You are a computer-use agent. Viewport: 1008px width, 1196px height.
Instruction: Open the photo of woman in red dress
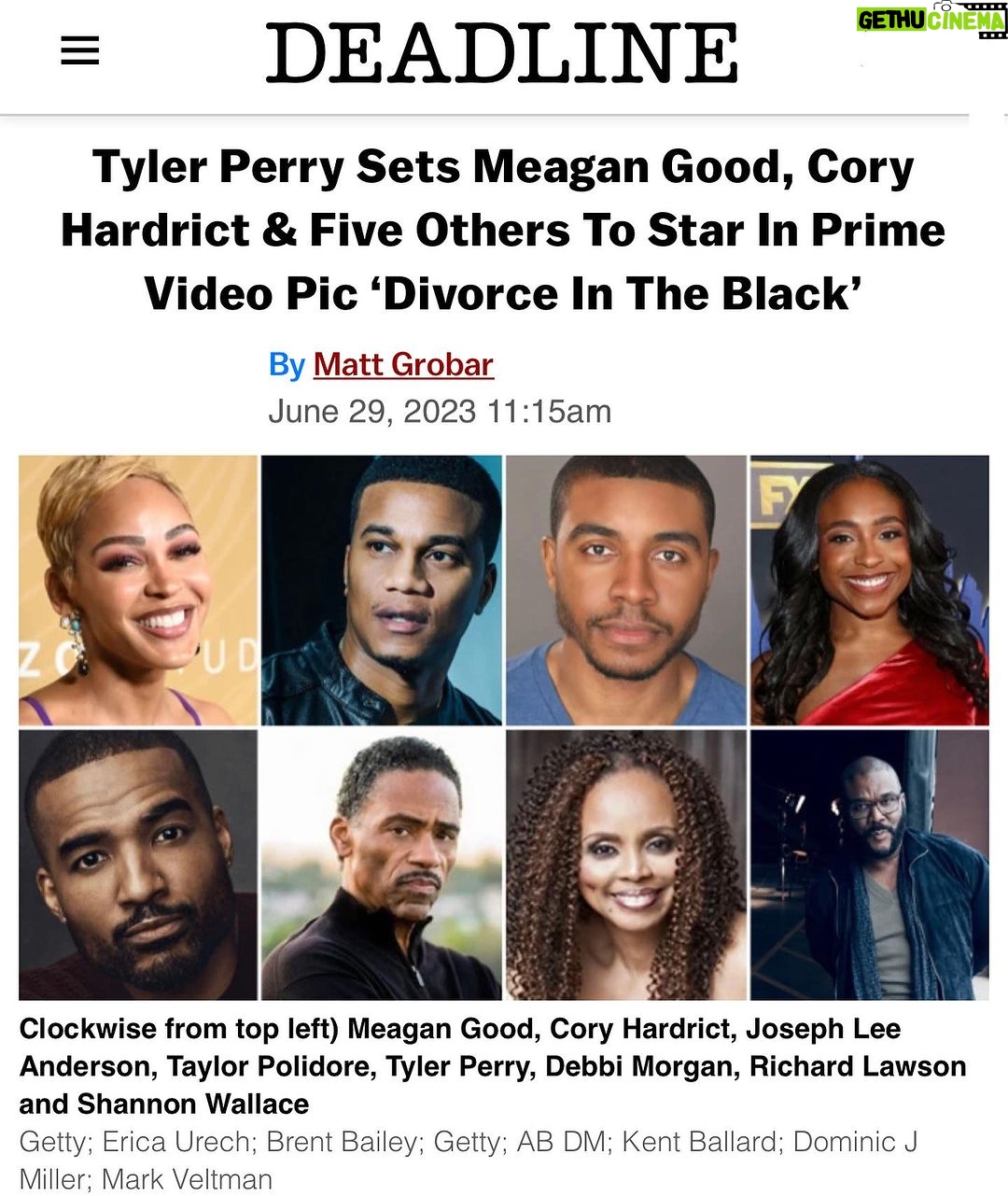pyautogui.click(x=869, y=590)
